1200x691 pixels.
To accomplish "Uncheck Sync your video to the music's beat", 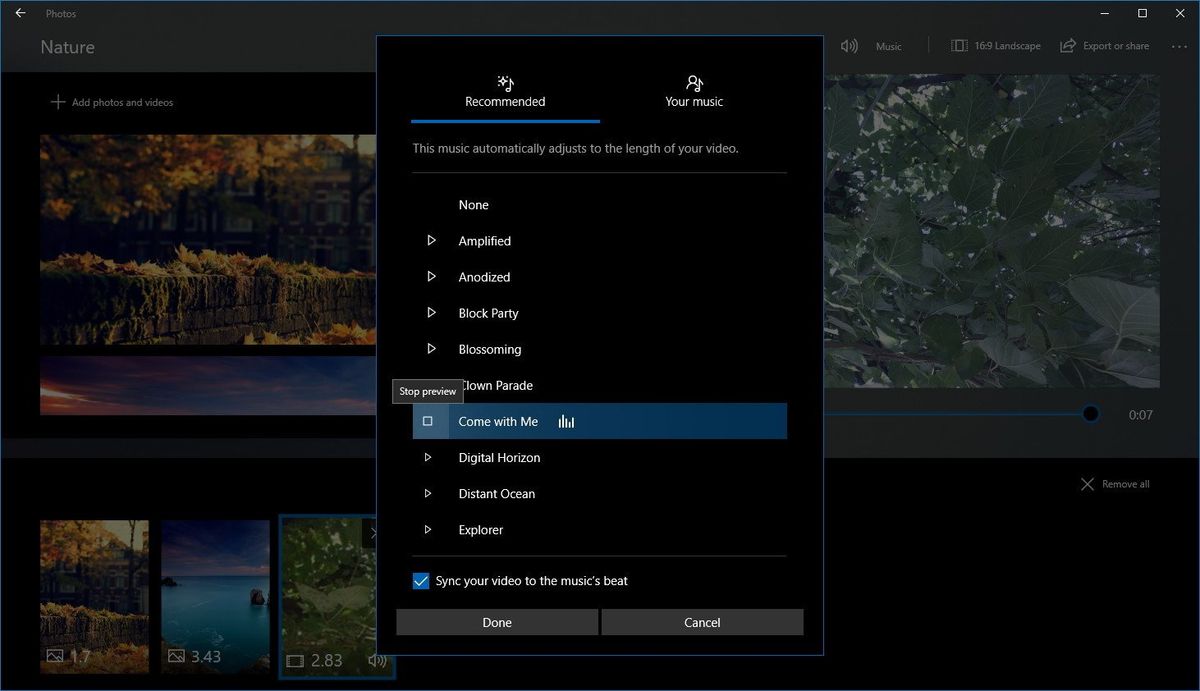I will click(x=420, y=580).
